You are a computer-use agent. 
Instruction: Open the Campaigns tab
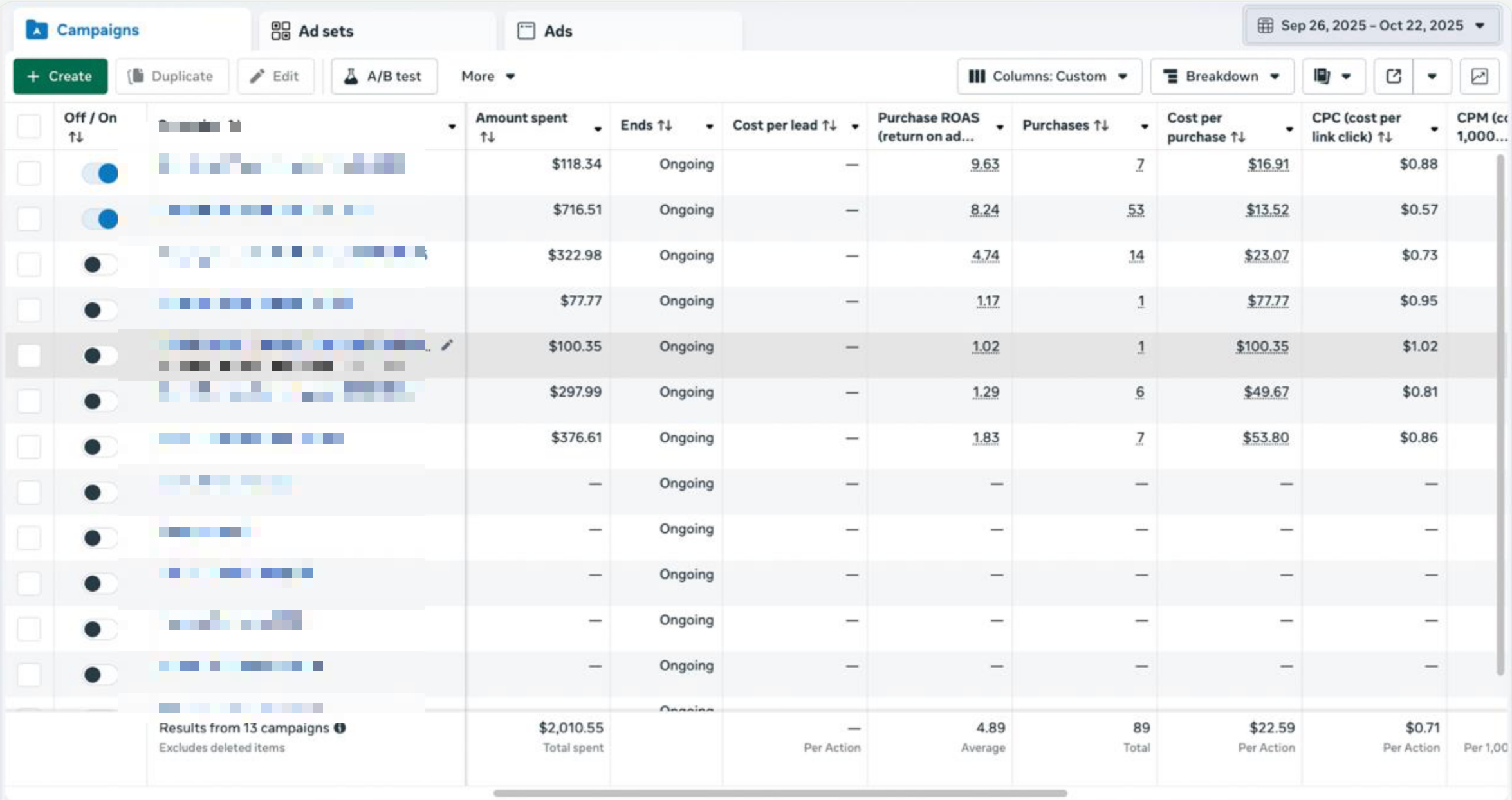131,30
